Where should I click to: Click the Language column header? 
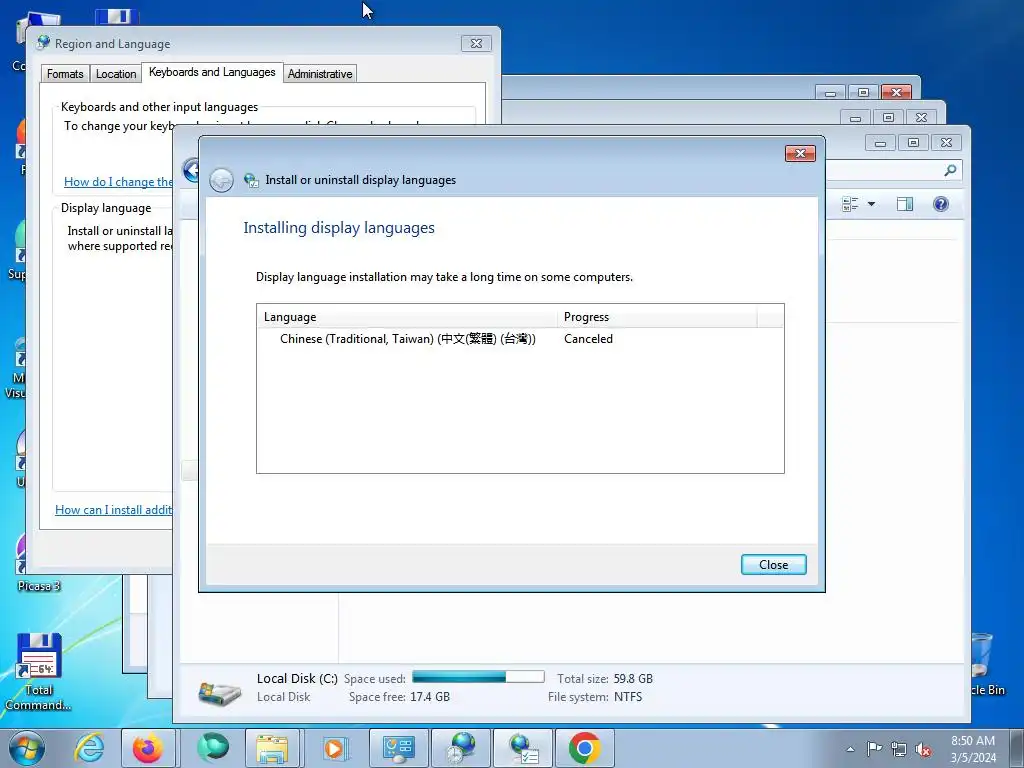tap(407, 317)
